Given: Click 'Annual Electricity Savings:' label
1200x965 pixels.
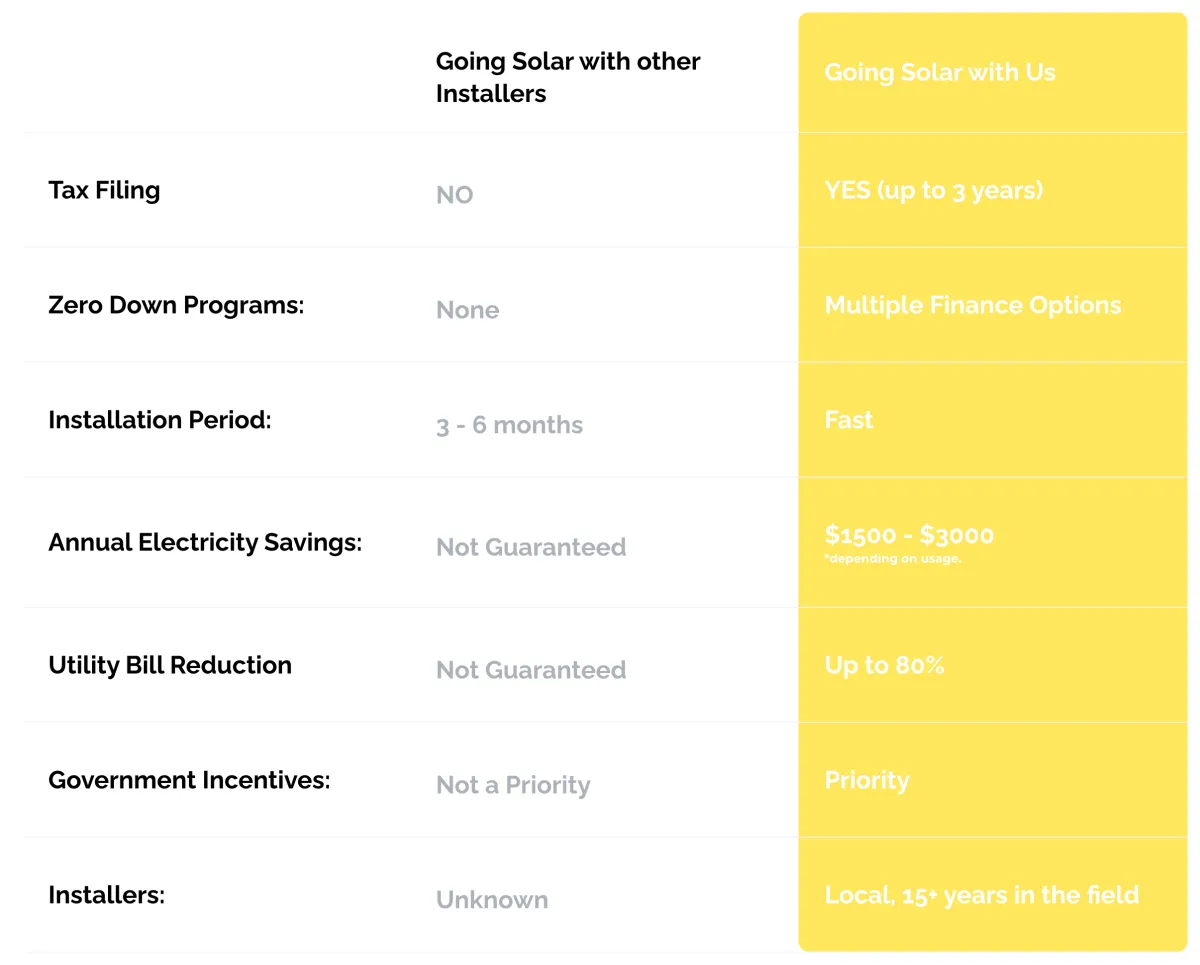Looking at the screenshot, I should 205,542.
